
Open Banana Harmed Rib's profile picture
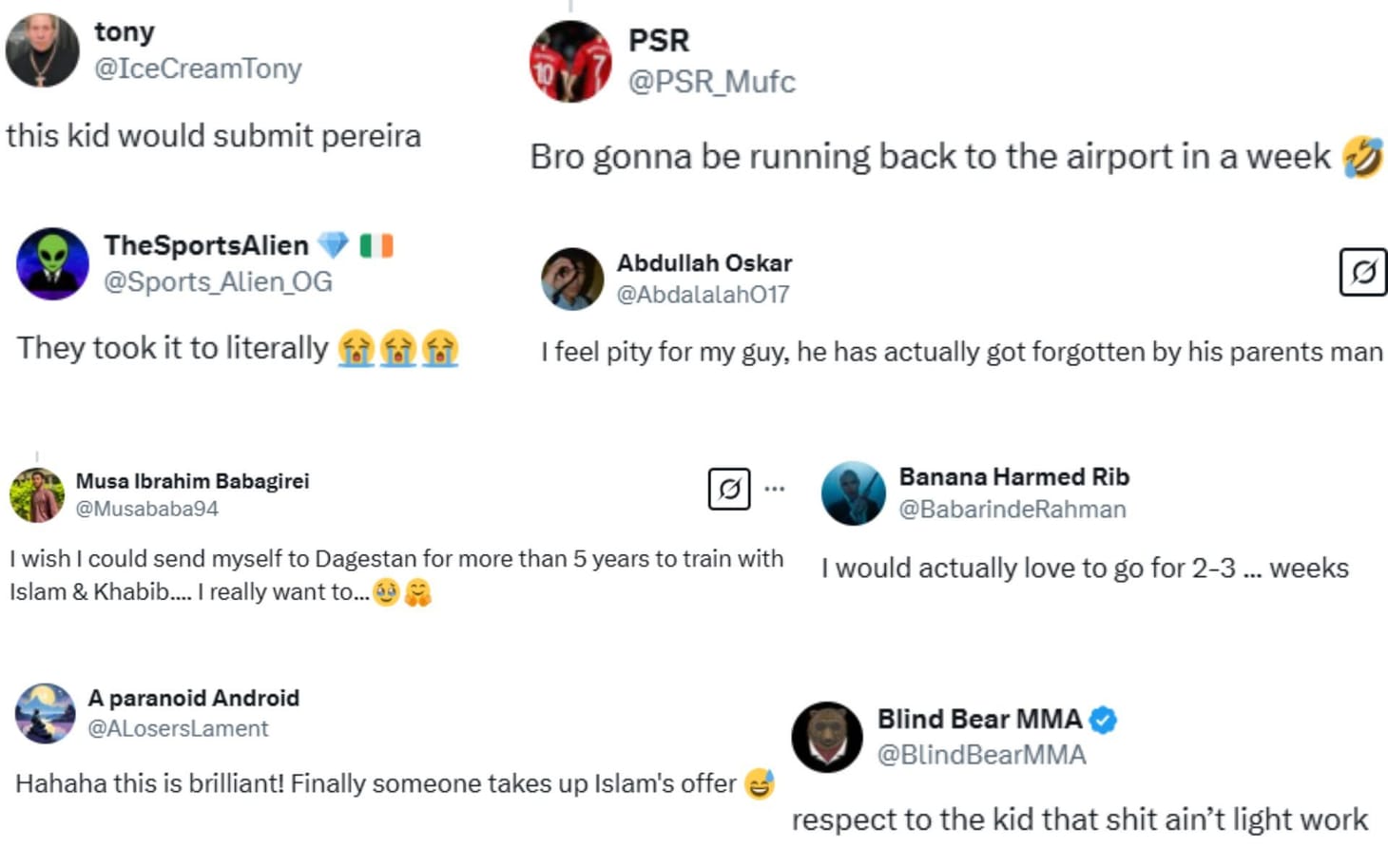853,494
